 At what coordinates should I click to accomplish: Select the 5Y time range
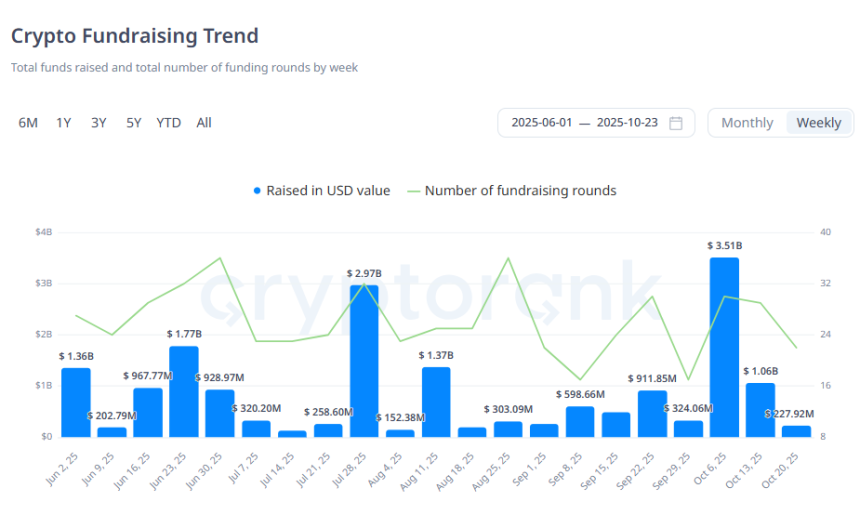tap(134, 123)
